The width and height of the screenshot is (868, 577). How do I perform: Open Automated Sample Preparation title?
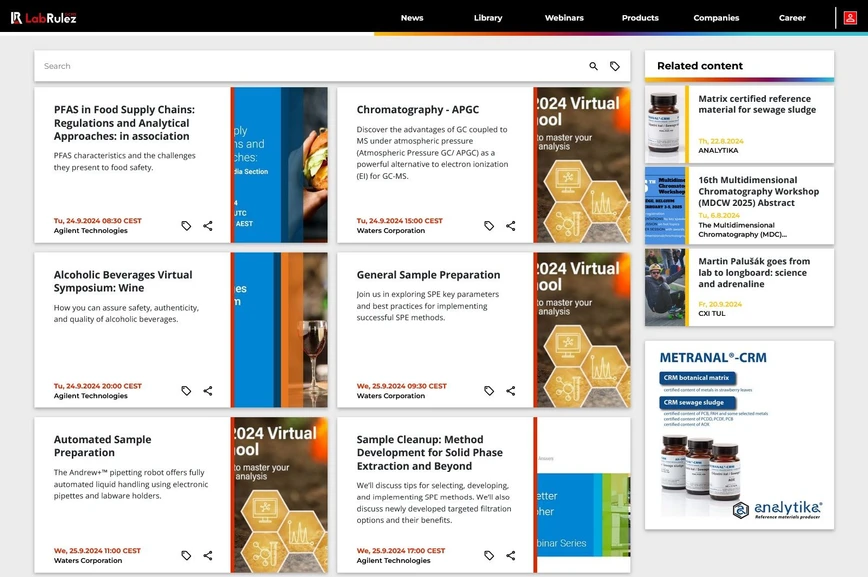tap(102, 446)
